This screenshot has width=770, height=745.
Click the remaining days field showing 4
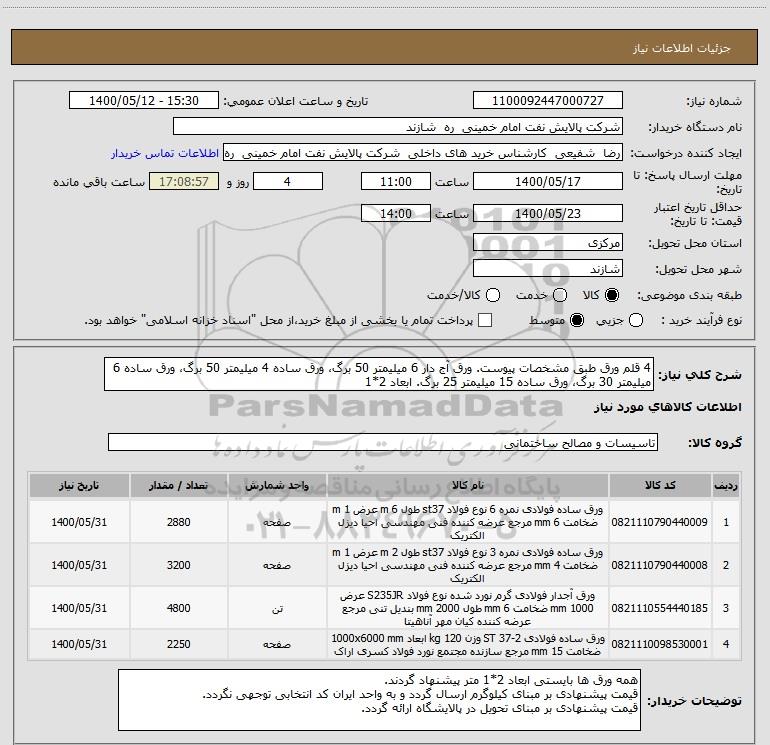288,181
